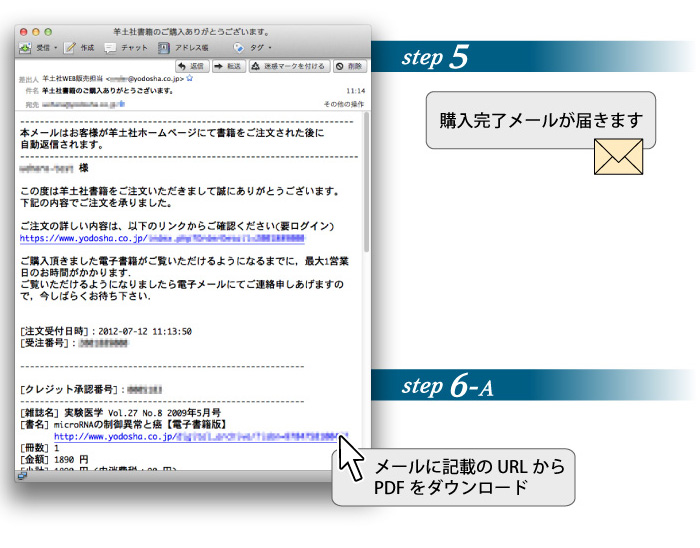The width and height of the screenshot is (700, 548).
Task: Open the アドレス帳 (Address Book) icon
Action: tap(163, 47)
